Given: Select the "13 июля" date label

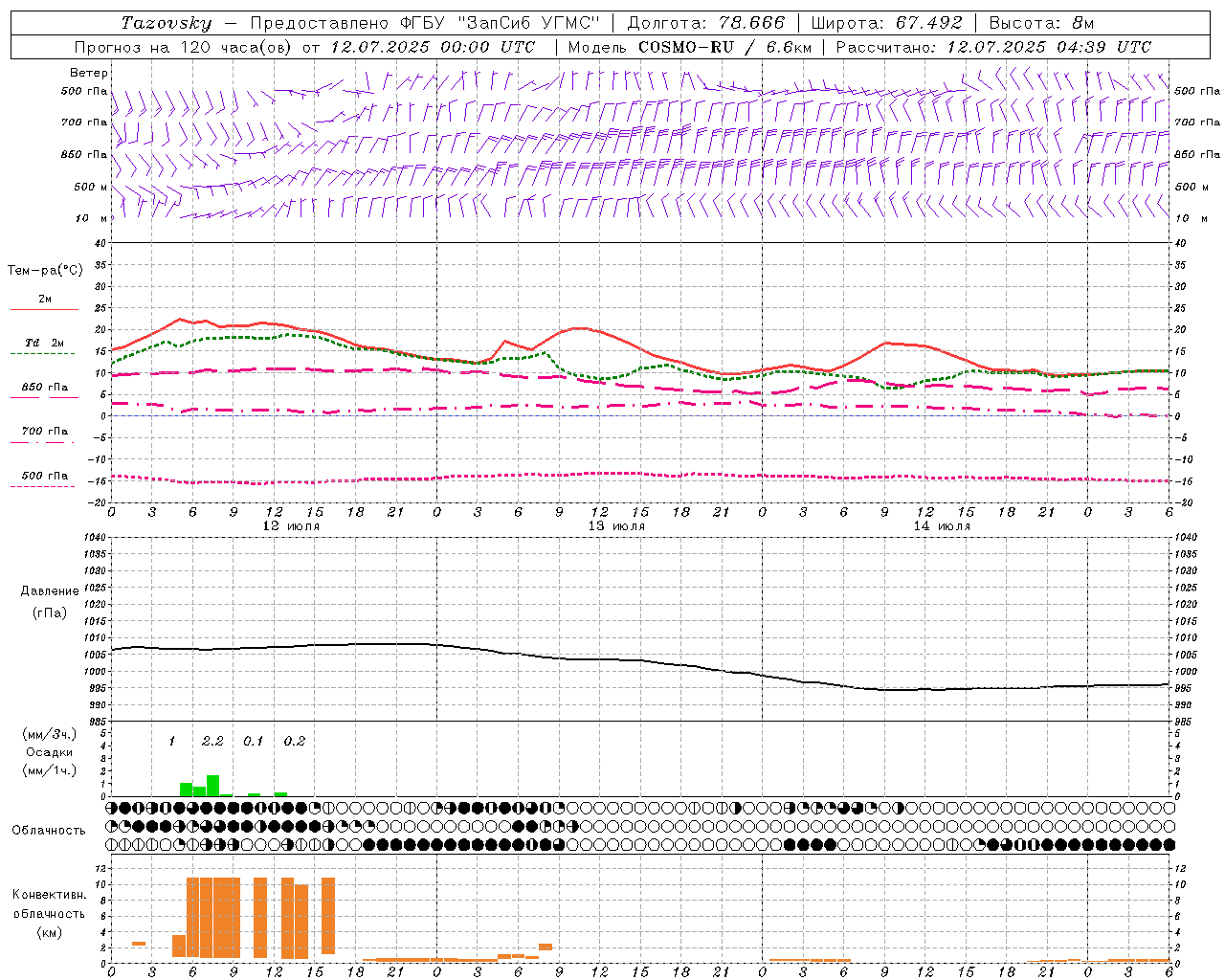Looking at the screenshot, I should pyautogui.click(x=616, y=525).
